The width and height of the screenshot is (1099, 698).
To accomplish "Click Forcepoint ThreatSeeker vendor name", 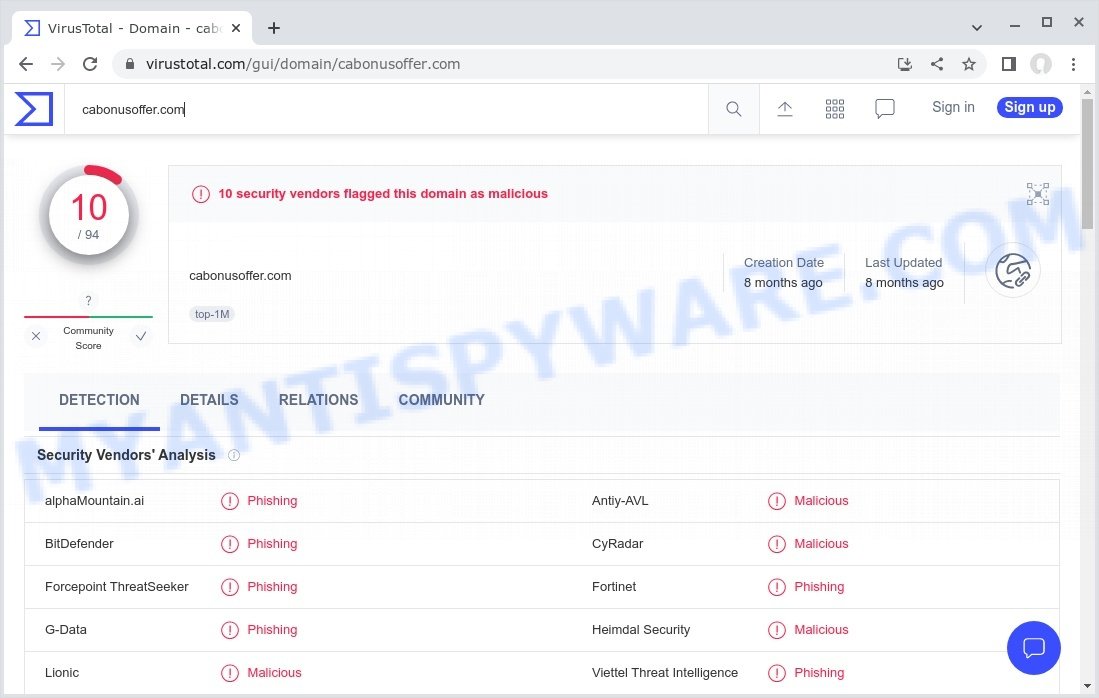I will (x=116, y=587).
